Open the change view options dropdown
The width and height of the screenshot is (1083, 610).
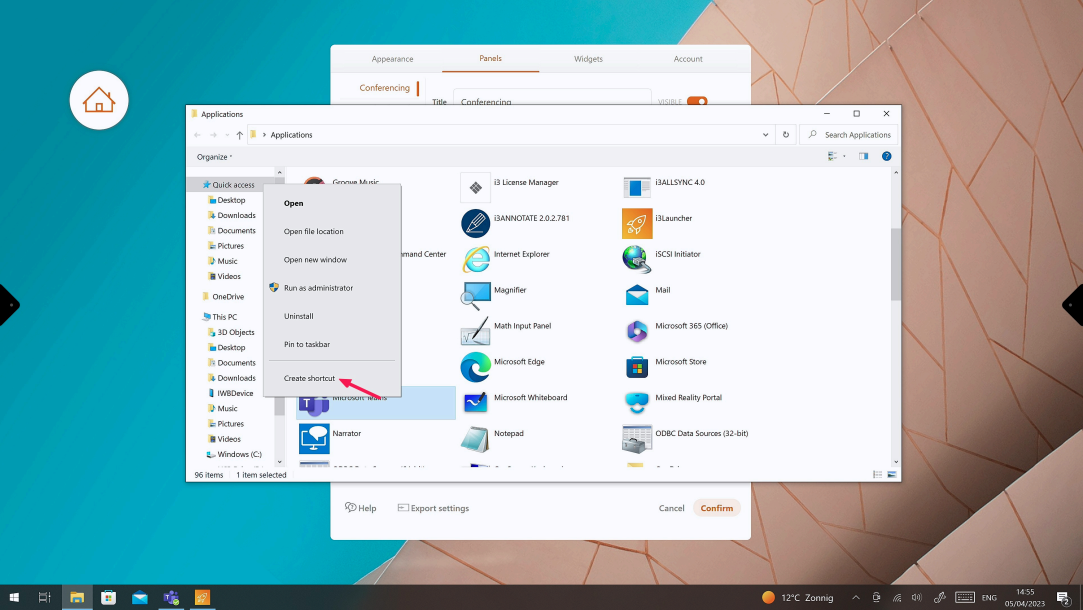[845, 156]
